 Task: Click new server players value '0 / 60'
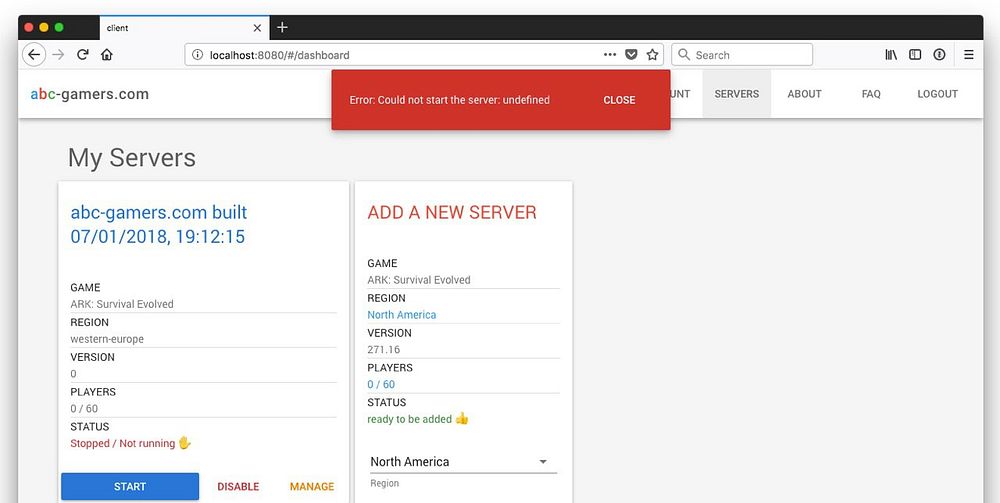point(381,384)
